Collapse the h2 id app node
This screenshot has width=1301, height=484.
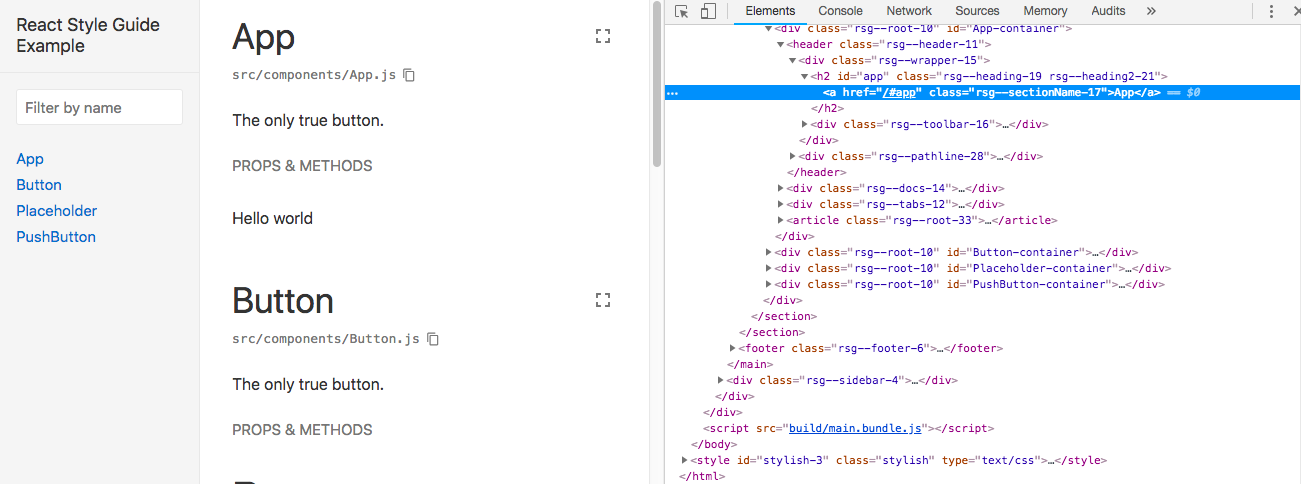[805, 76]
